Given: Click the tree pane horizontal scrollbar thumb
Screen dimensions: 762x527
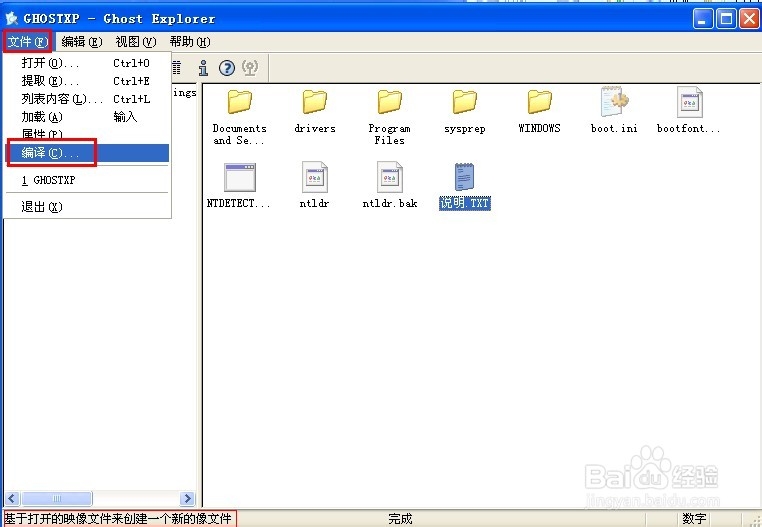Looking at the screenshot, I should [x=56, y=499].
